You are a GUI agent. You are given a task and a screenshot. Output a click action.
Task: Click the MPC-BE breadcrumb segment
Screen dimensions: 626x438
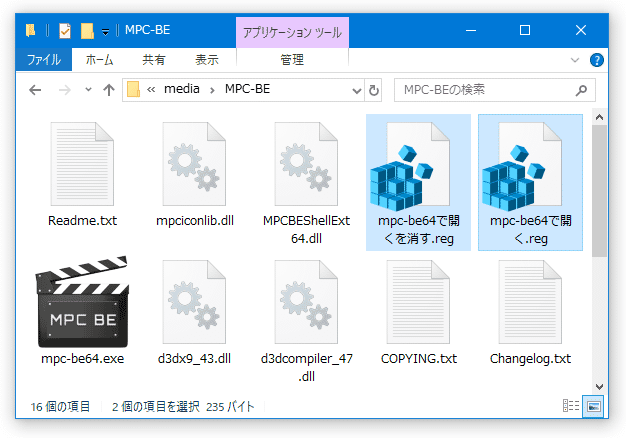[x=248, y=89]
